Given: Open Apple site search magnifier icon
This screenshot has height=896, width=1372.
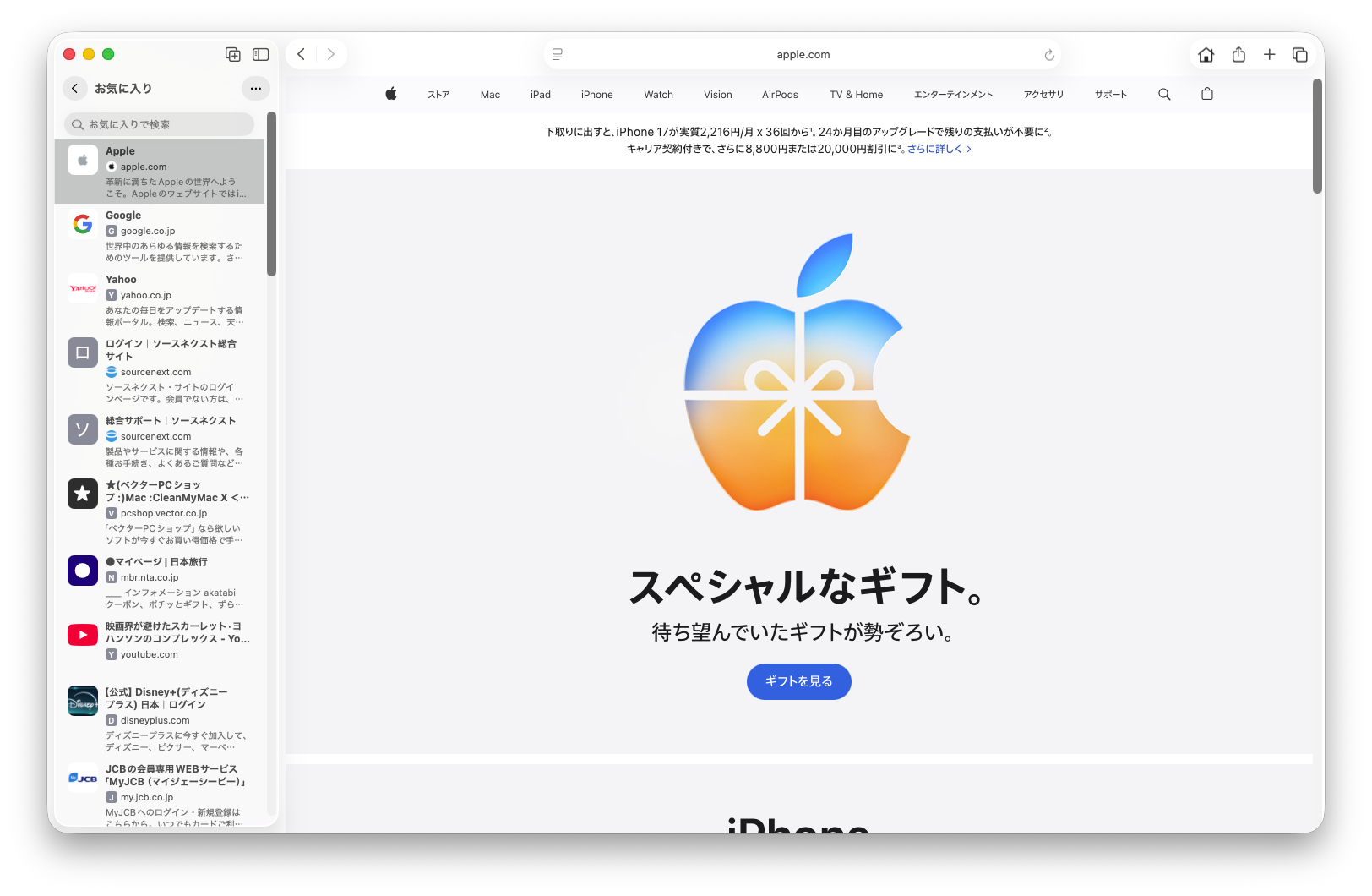Looking at the screenshot, I should click(1164, 95).
